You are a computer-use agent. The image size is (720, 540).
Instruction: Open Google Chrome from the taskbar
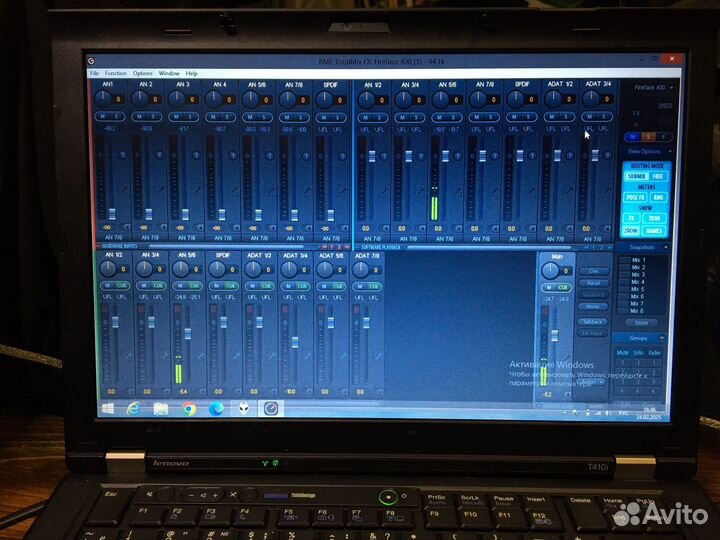(189, 409)
